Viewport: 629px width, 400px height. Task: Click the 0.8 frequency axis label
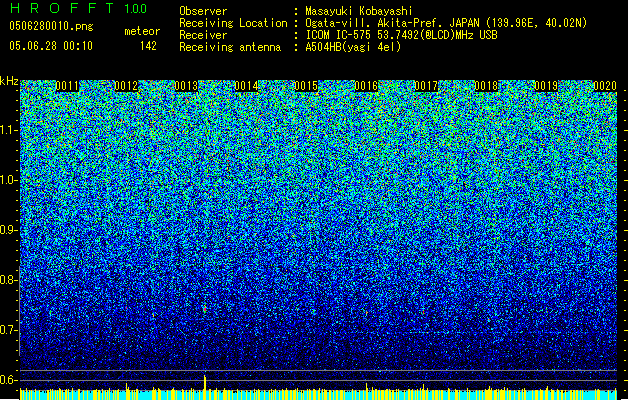point(8,280)
